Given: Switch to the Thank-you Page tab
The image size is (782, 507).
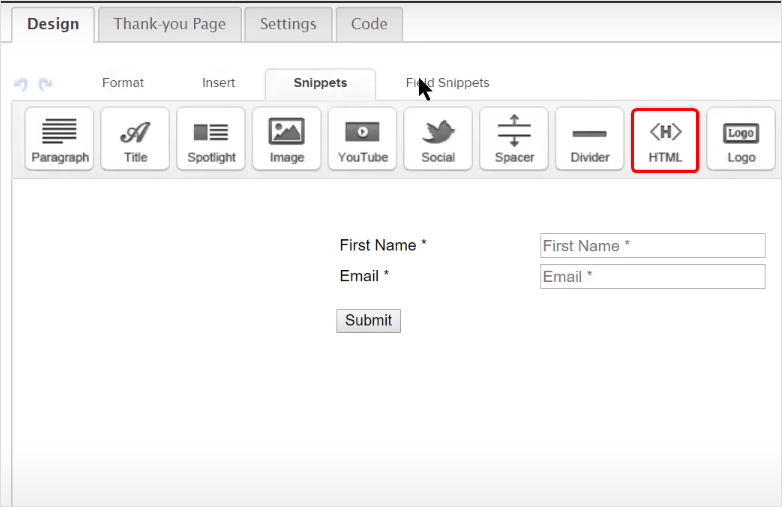Looking at the screenshot, I should [x=169, y=24].
